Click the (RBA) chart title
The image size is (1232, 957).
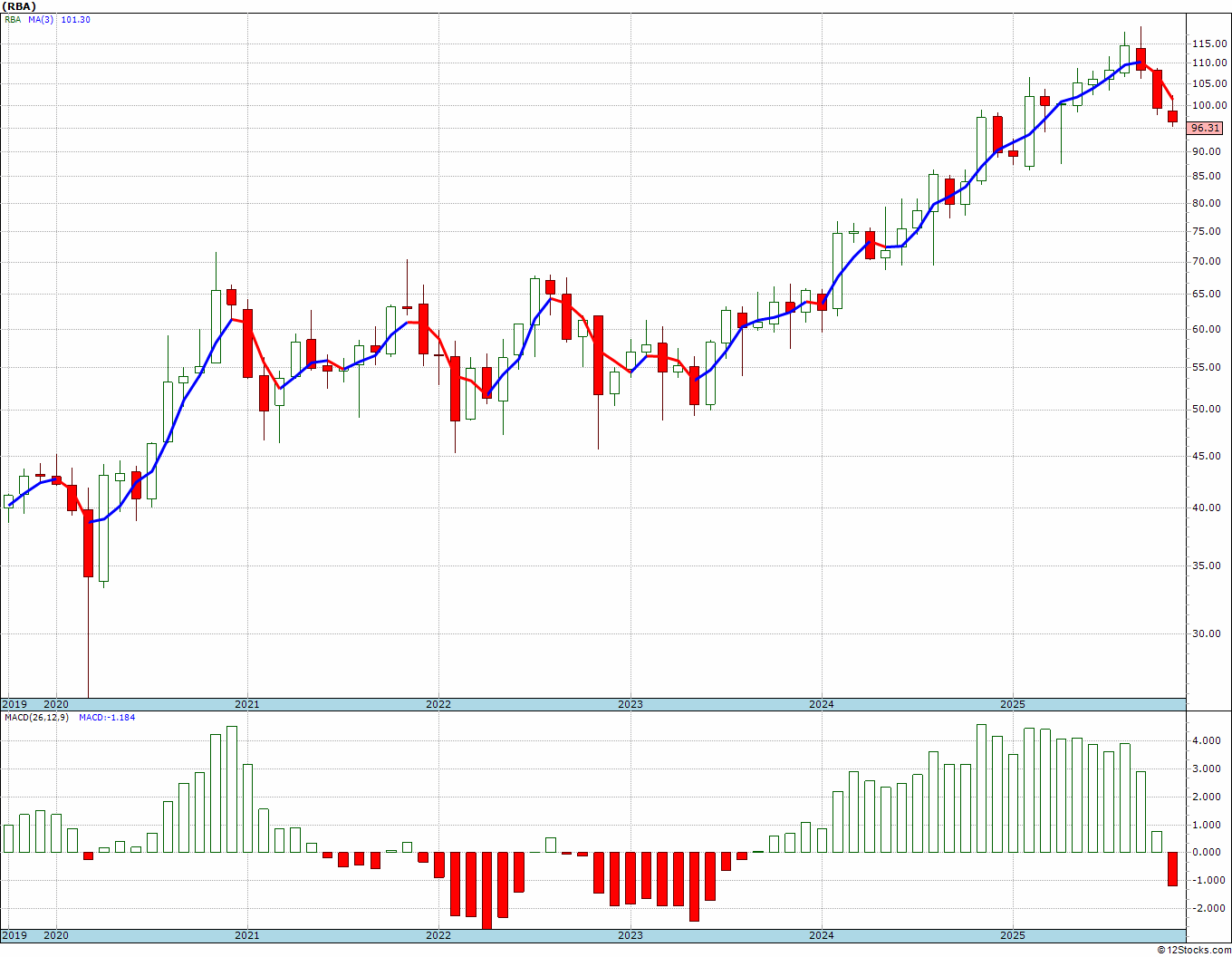pyautogui.click(x=20, y=6)
